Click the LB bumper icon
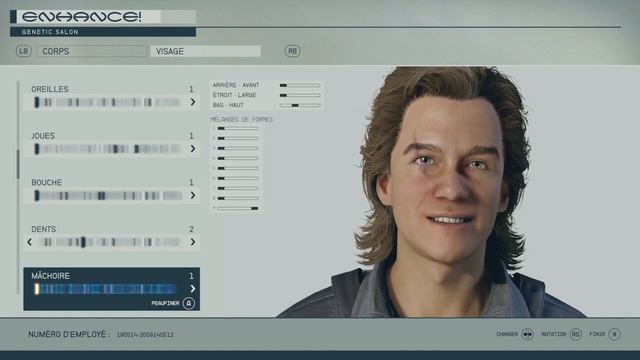Viewport: 640px width, 360px height. tap(24, 51)
